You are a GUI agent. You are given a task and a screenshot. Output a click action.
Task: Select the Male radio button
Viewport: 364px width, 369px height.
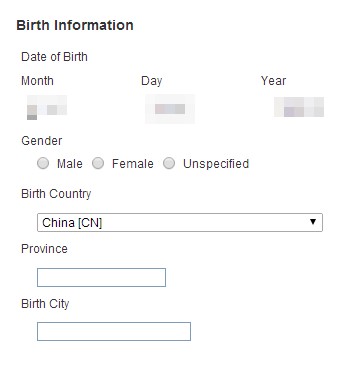(x=43, y=164)
